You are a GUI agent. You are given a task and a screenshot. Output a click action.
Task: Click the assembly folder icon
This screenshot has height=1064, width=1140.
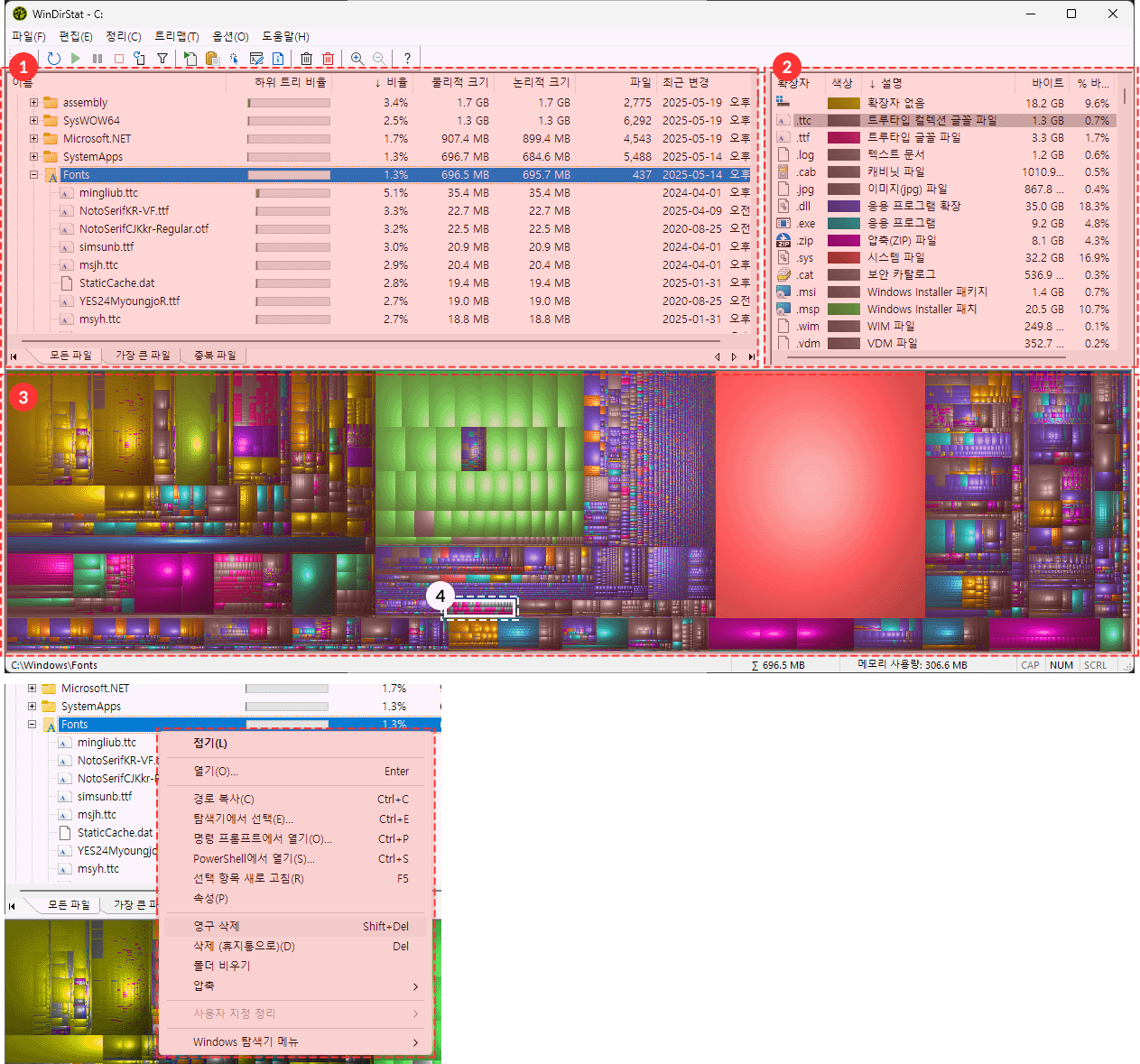(51, 102)
